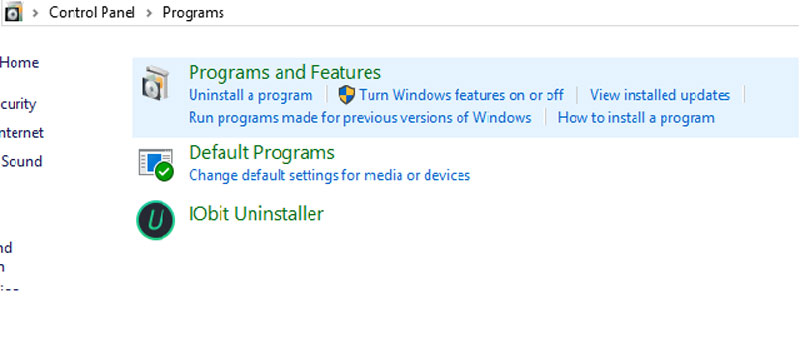Click the Windows shield icon
This screenshot has height=363, width=800.
point(346,95)
